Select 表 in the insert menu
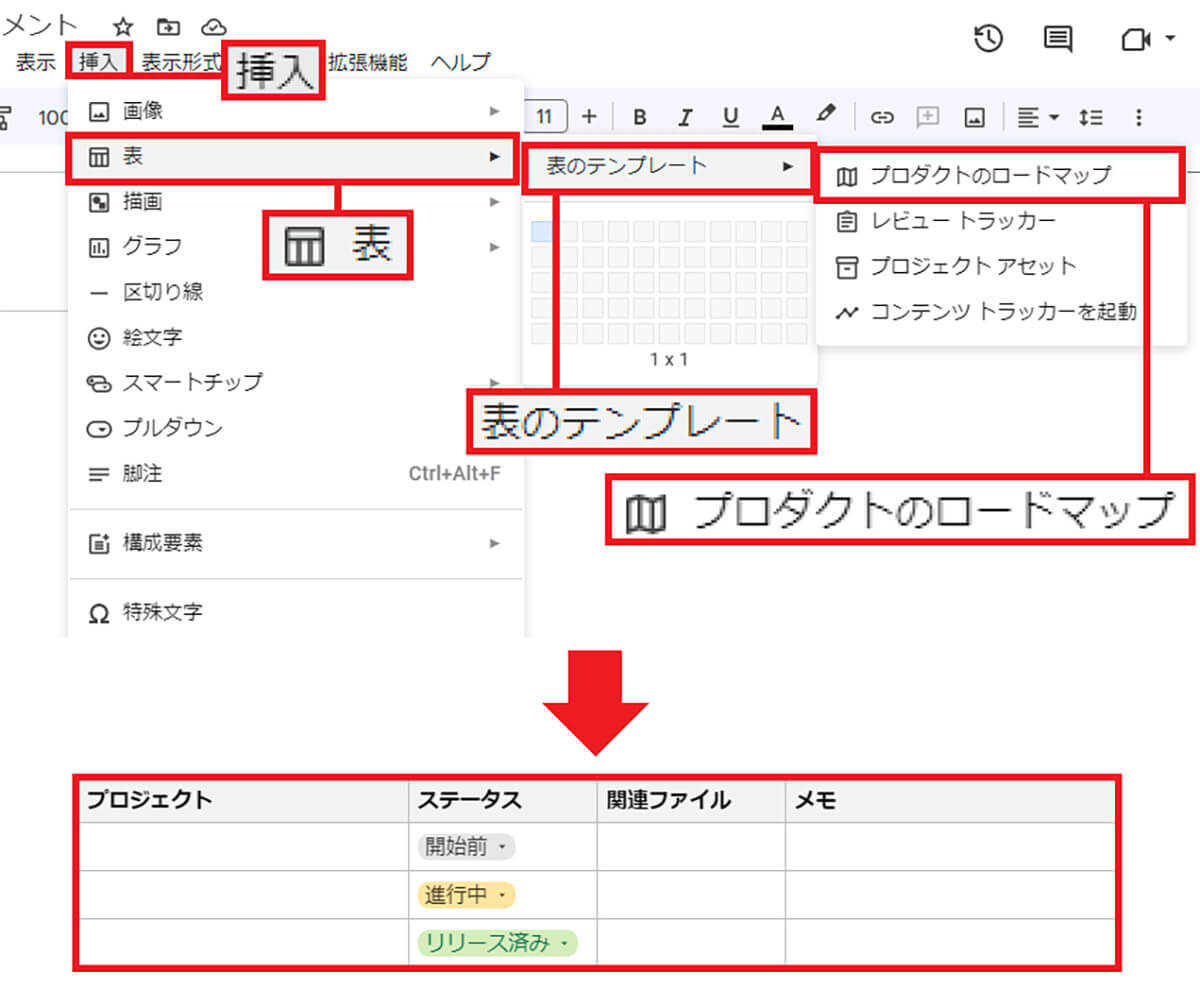 295,157
